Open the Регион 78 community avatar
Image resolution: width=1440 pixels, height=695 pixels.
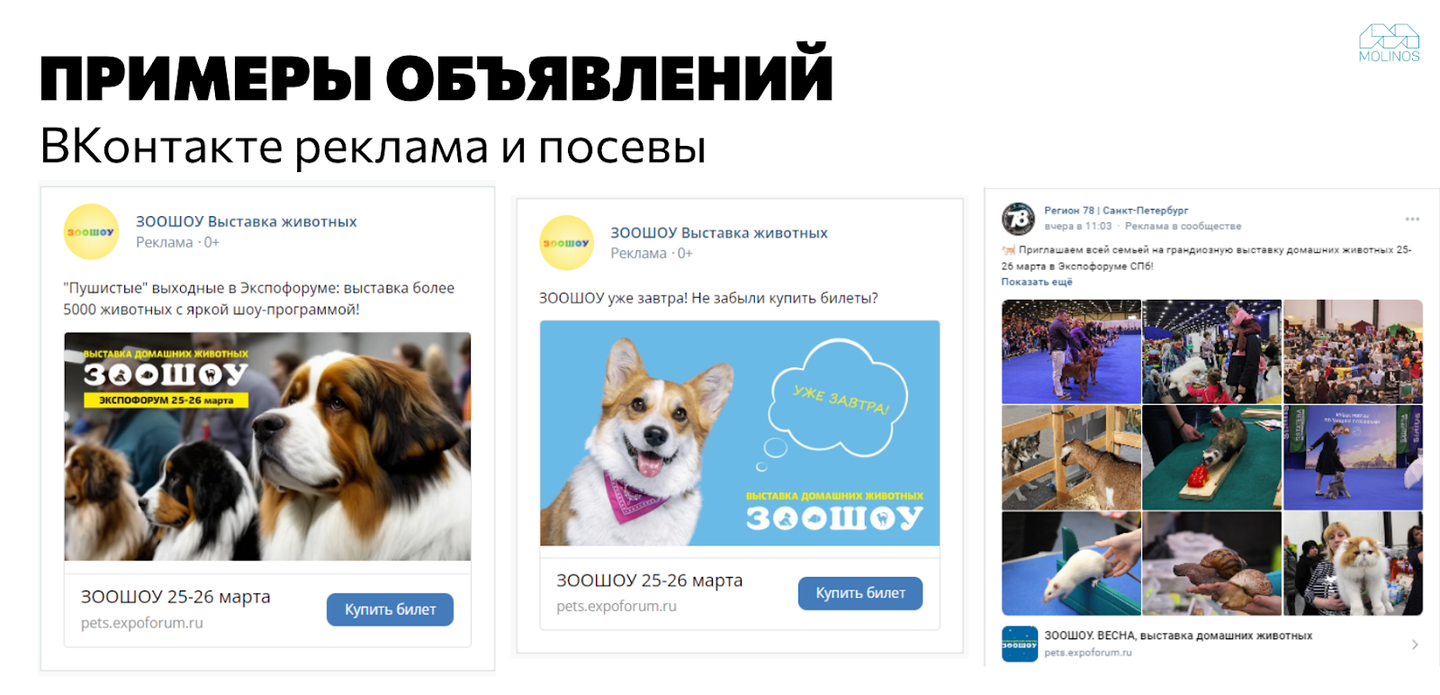(1018, 218)
